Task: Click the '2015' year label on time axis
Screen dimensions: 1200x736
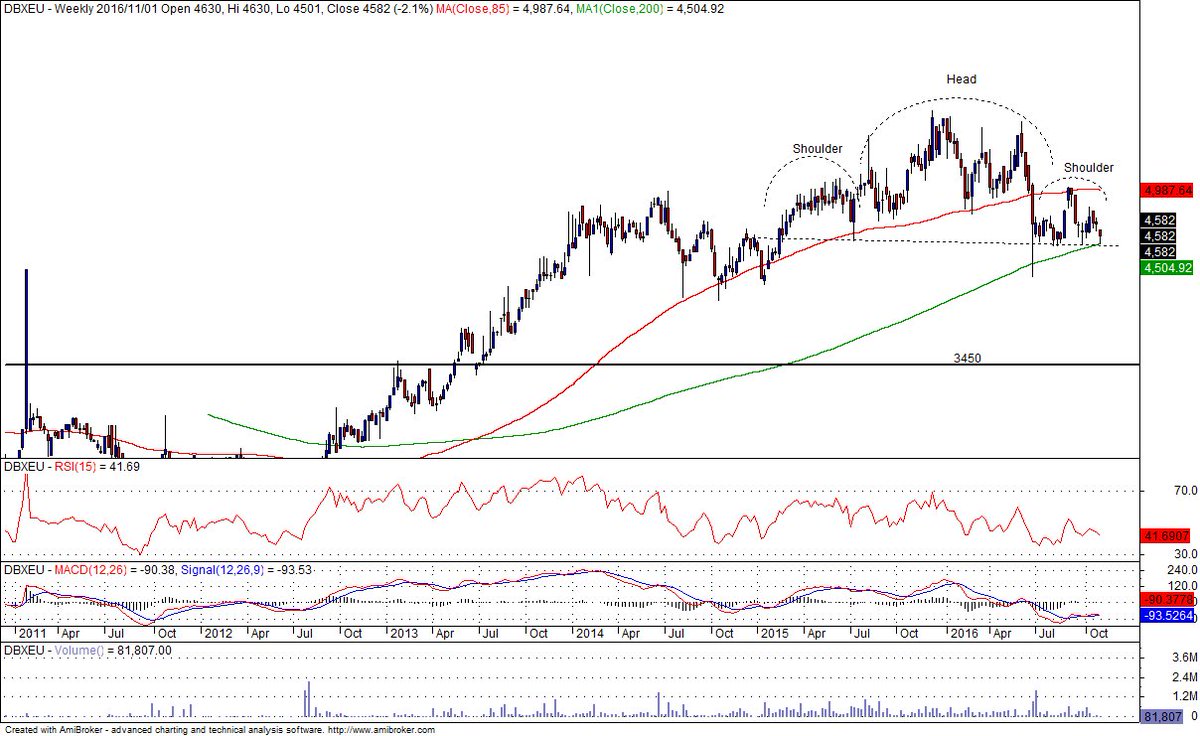Action: coord(774,634)
